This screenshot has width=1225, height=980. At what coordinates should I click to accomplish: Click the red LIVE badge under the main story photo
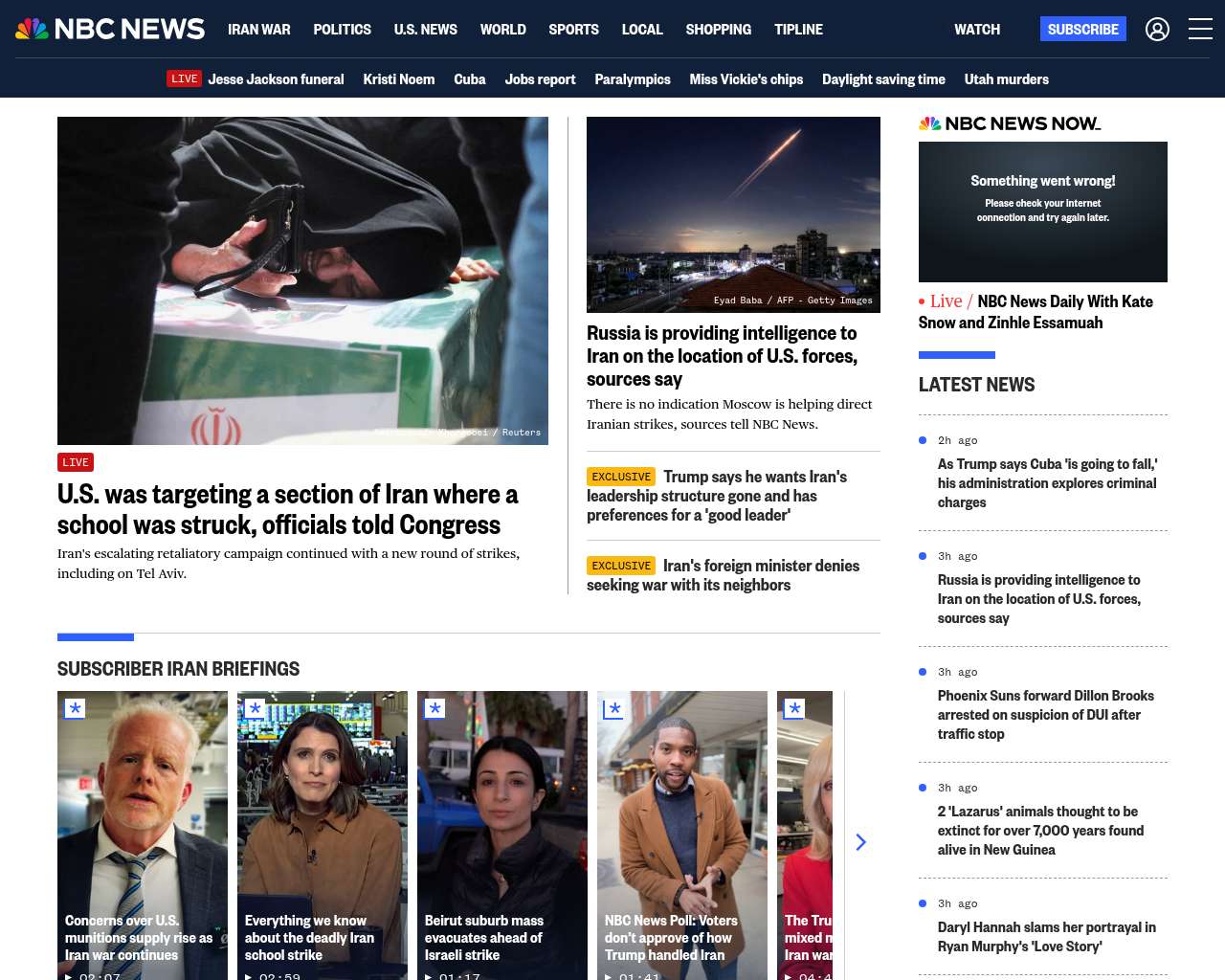[76, 462]
